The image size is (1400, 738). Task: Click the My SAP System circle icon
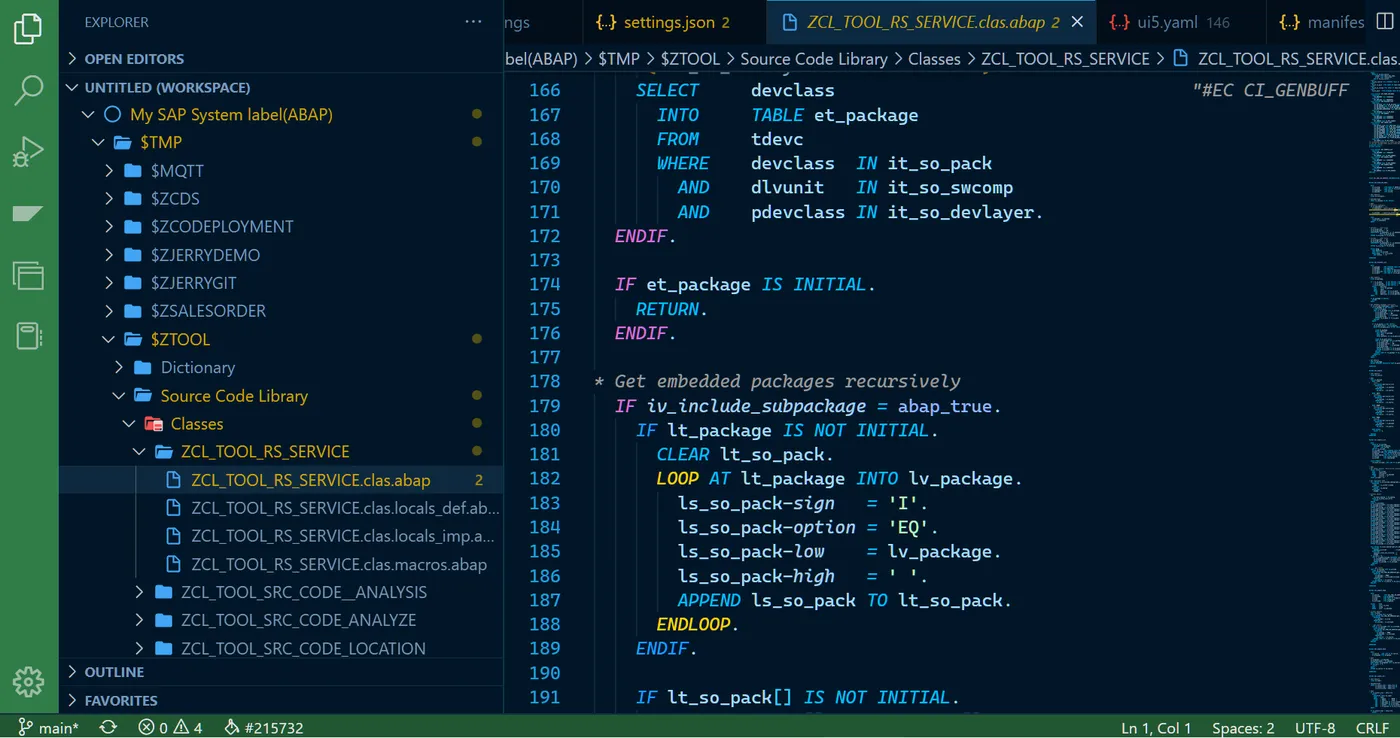point(112,115)
